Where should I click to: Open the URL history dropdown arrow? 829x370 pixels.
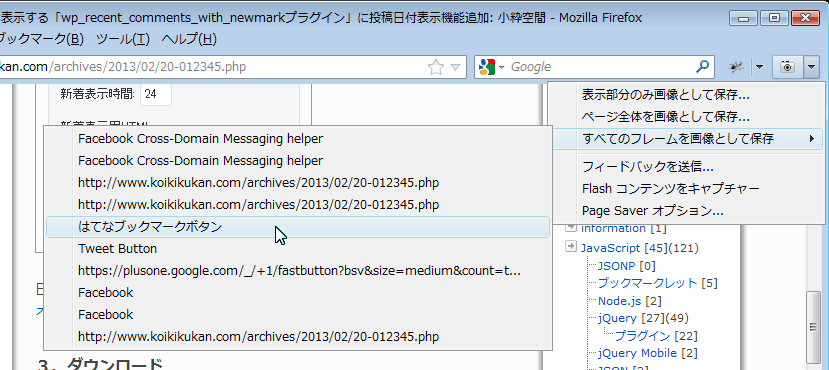pos(455,67)
